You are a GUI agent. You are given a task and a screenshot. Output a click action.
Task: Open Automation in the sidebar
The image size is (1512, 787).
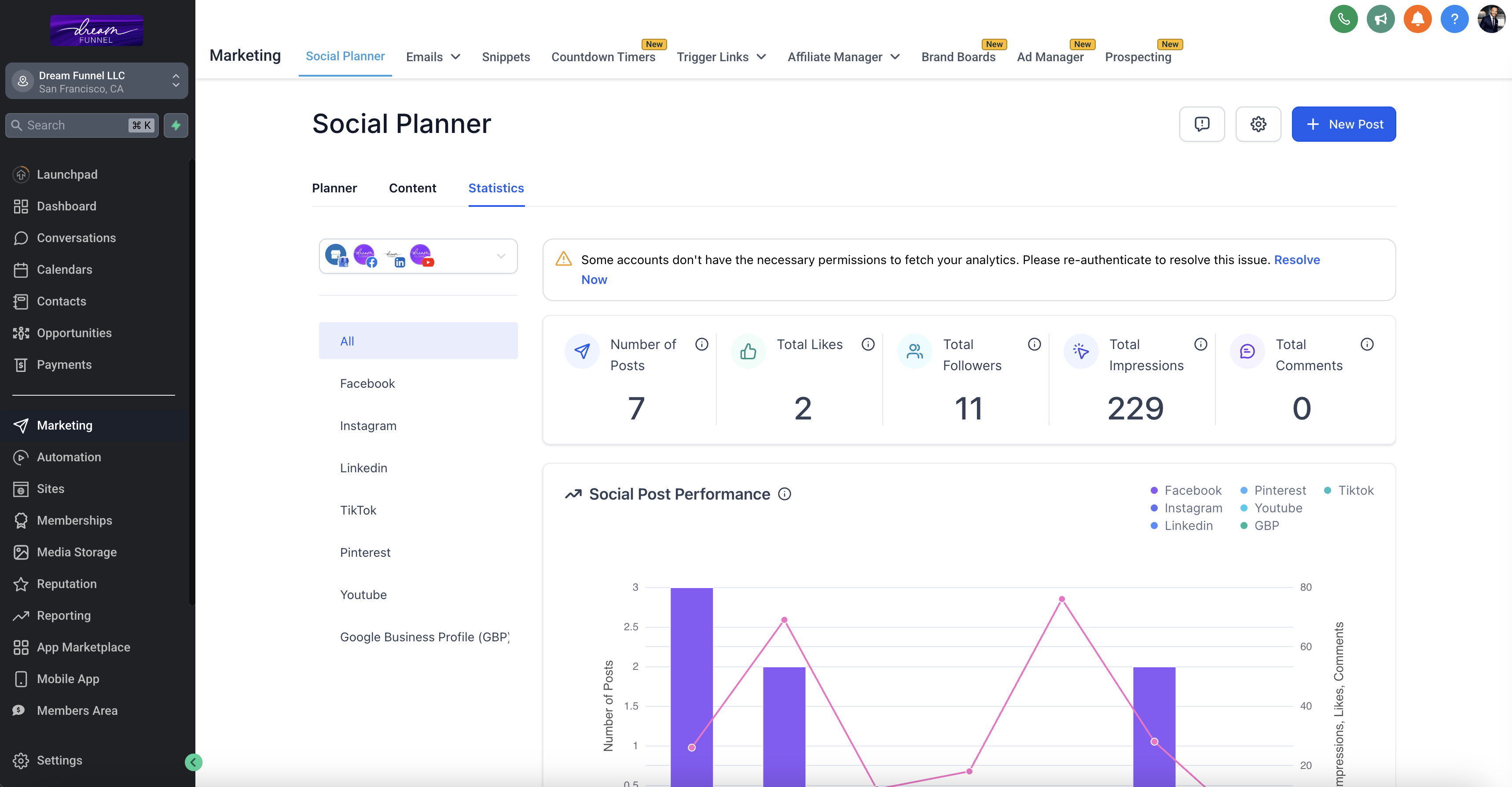[x=69, y=457]
